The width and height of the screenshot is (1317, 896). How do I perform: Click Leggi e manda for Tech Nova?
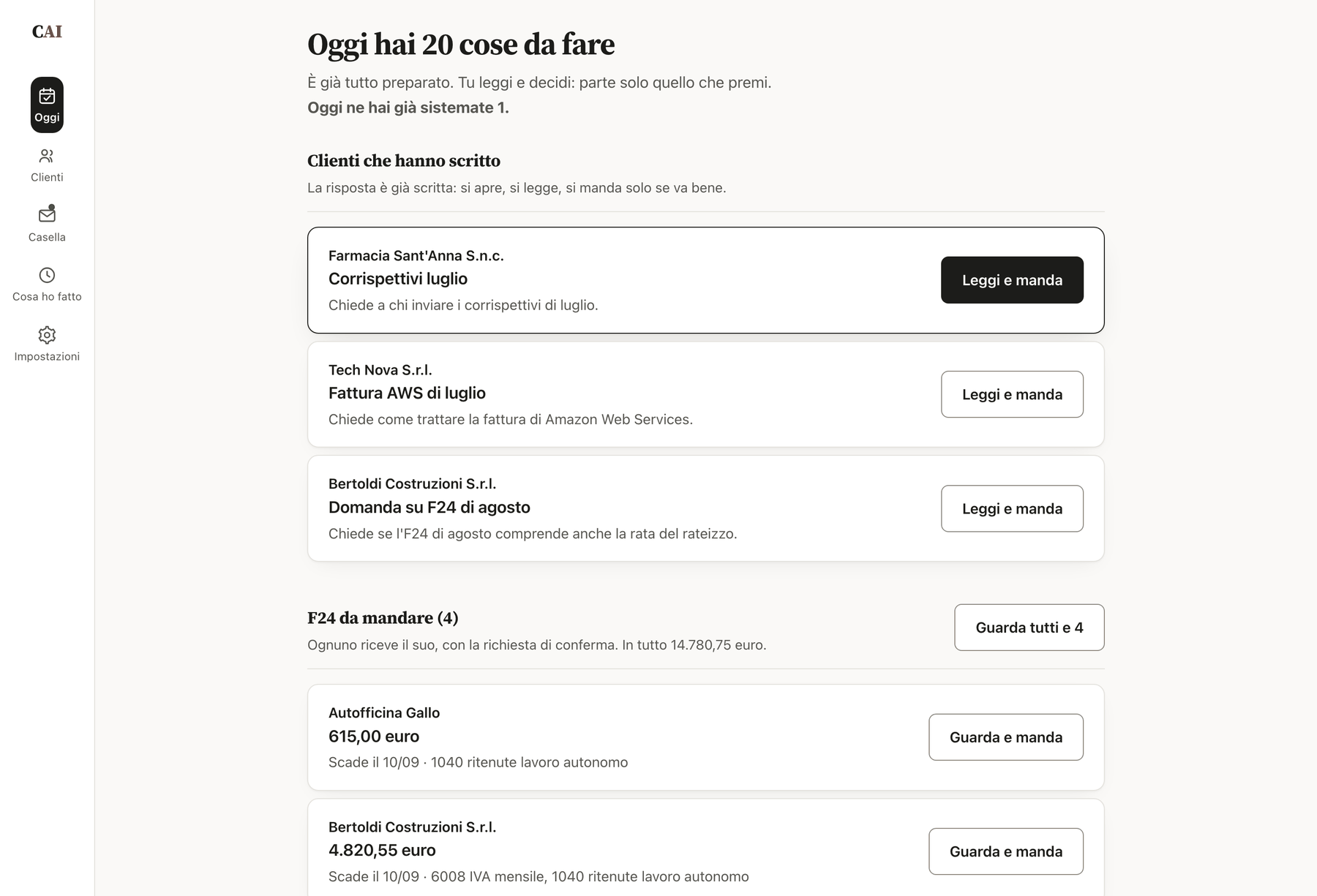point(1012,394)
